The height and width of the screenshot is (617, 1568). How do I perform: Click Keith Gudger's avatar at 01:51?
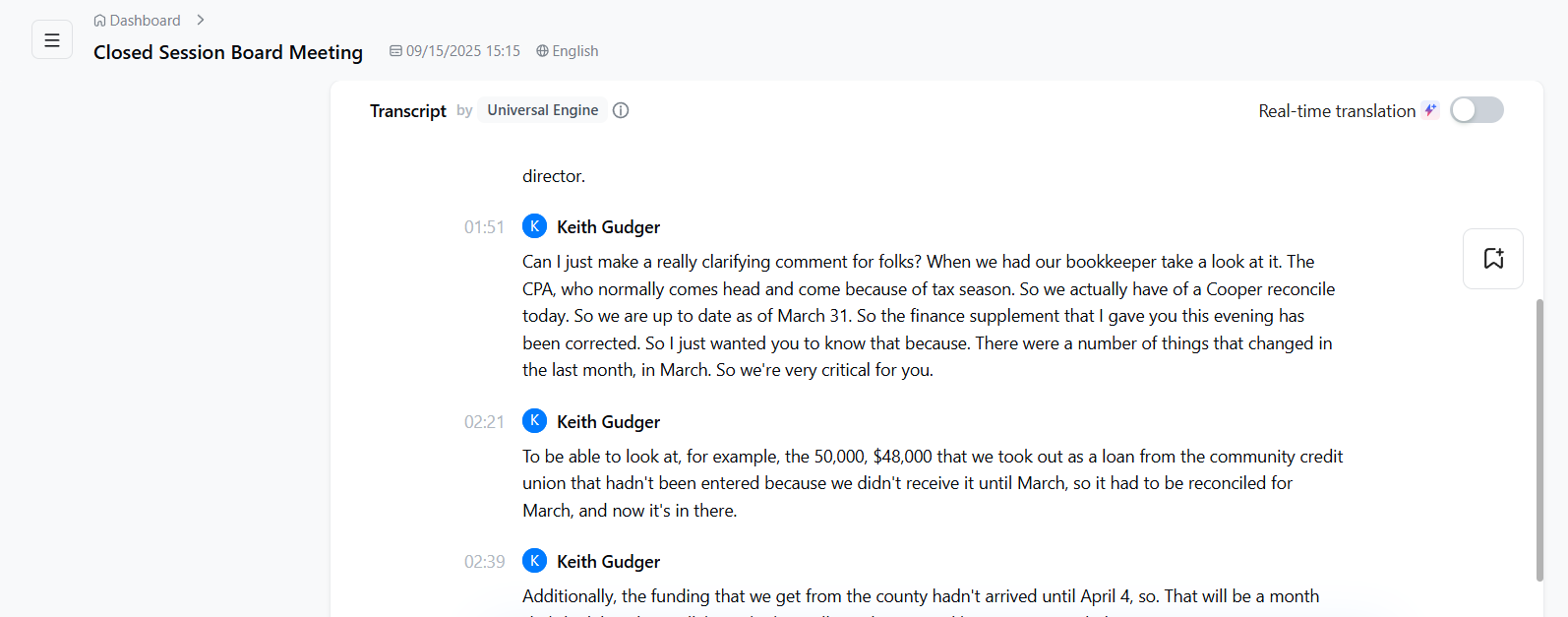[x=534, y=226]
